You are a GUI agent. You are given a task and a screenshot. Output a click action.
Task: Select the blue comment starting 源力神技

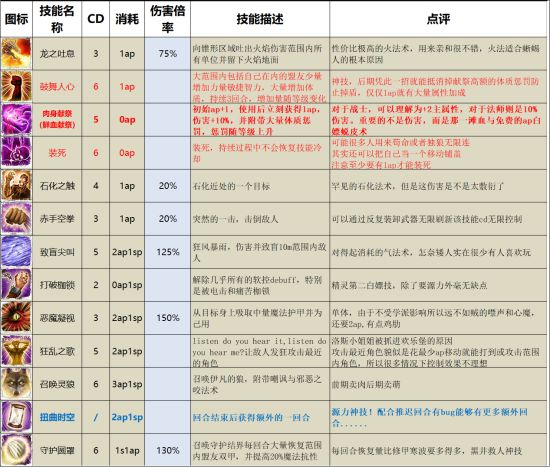pyautogui.click(x=430, y=417)
